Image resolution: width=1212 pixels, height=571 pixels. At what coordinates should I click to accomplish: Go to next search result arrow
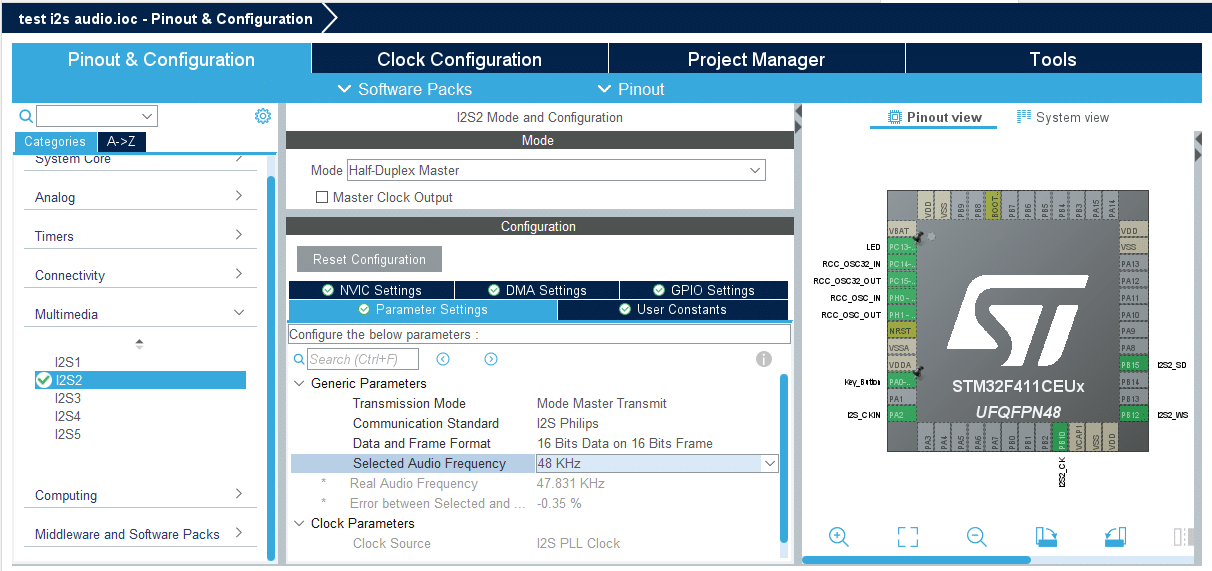pyautogui.click(x=491, y=359)
